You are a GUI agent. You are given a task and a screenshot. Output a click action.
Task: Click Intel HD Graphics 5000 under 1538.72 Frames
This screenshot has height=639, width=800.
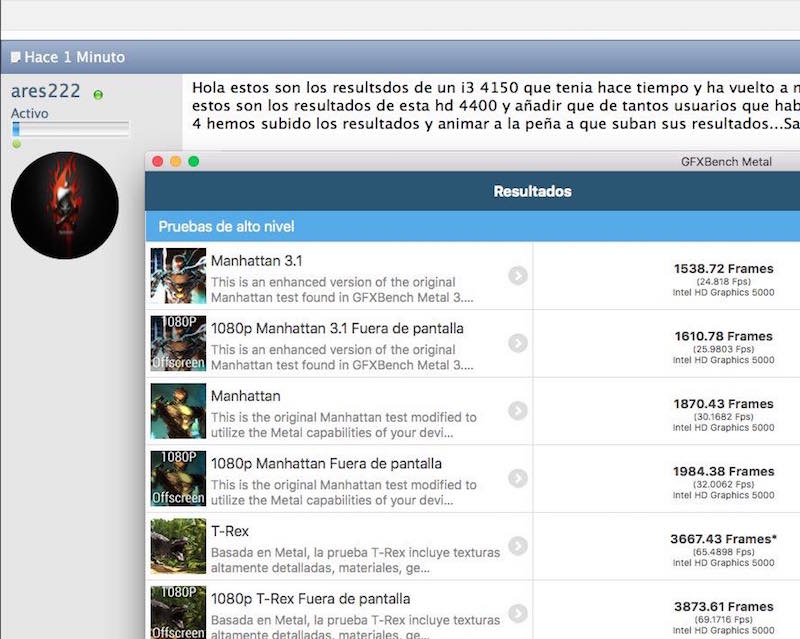point(723,292)
